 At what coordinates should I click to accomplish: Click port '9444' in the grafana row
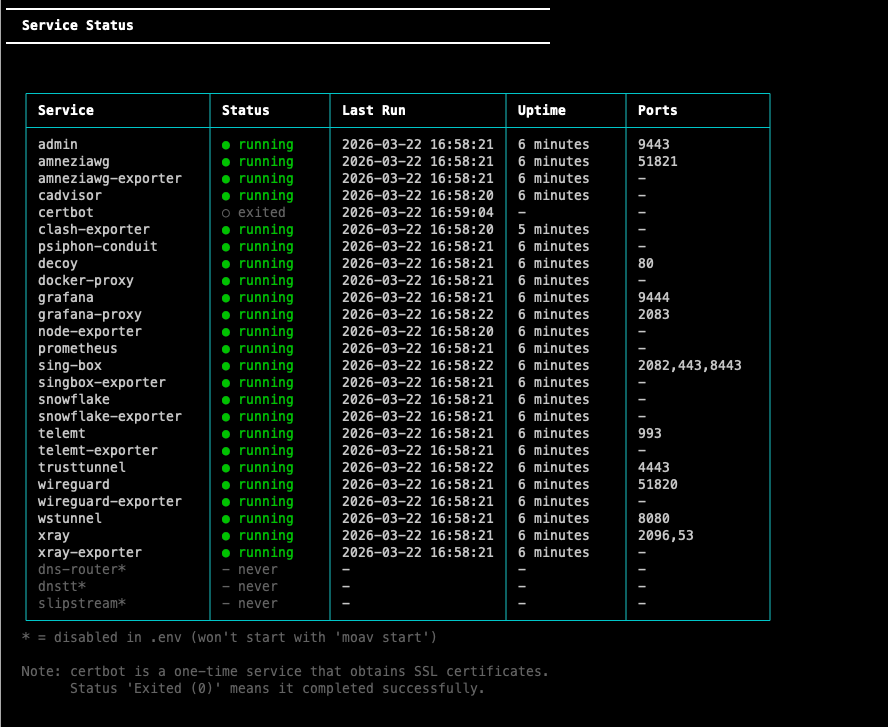pos(654,297)
